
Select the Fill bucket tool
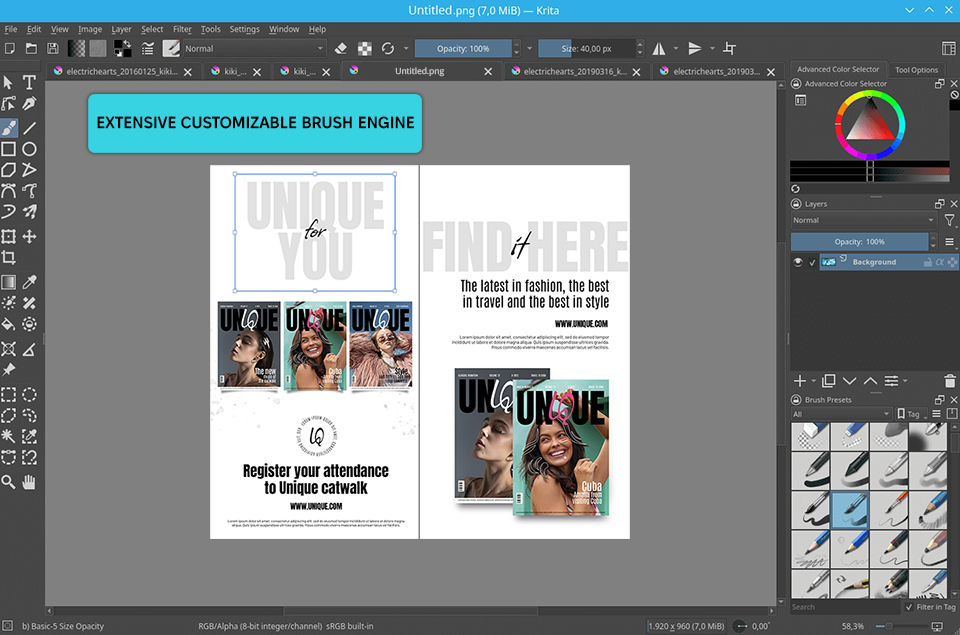(9, 325)
